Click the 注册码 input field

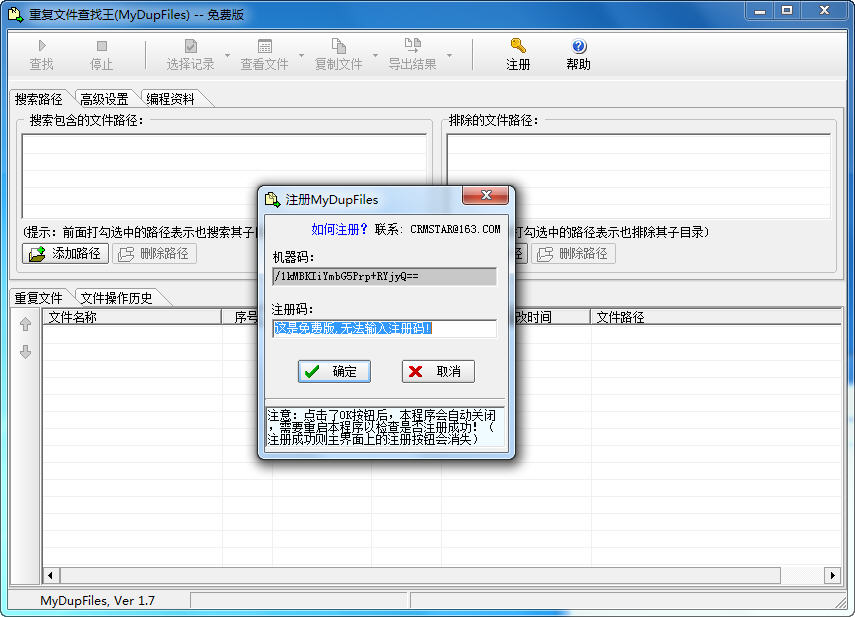(385, 328)
